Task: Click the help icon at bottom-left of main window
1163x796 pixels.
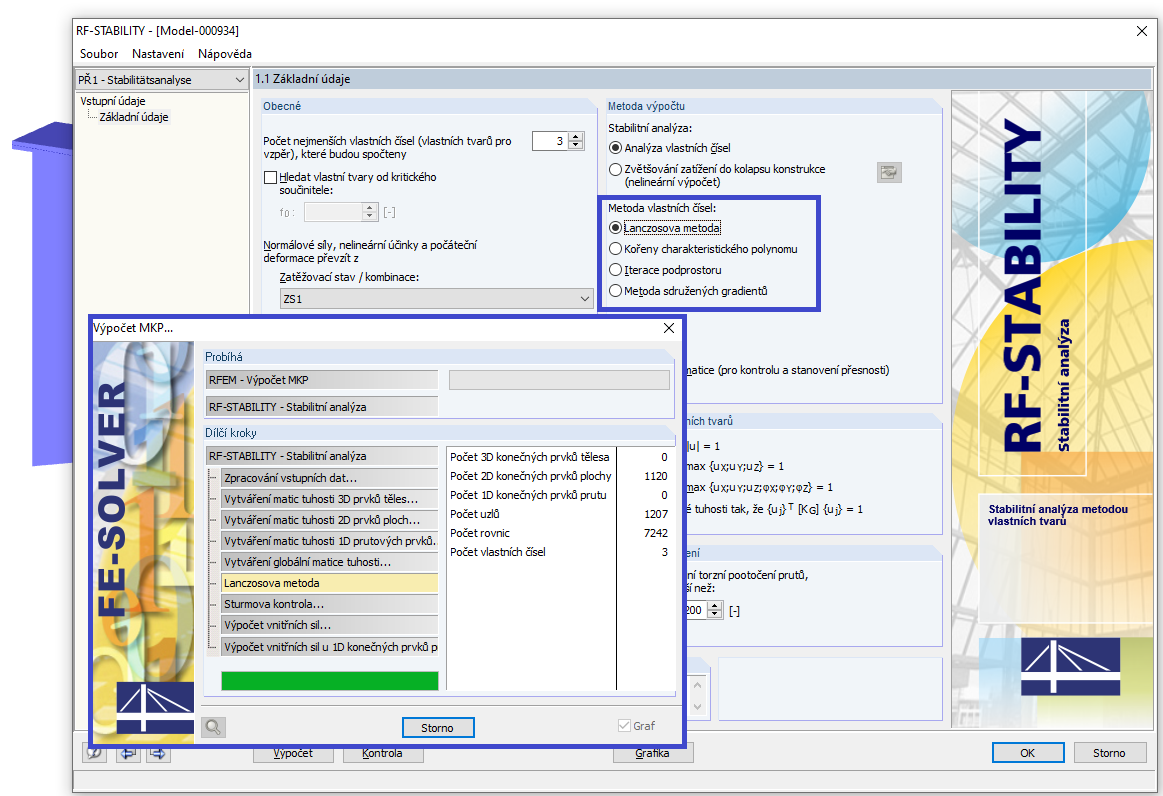Action: tap(94, 754)
